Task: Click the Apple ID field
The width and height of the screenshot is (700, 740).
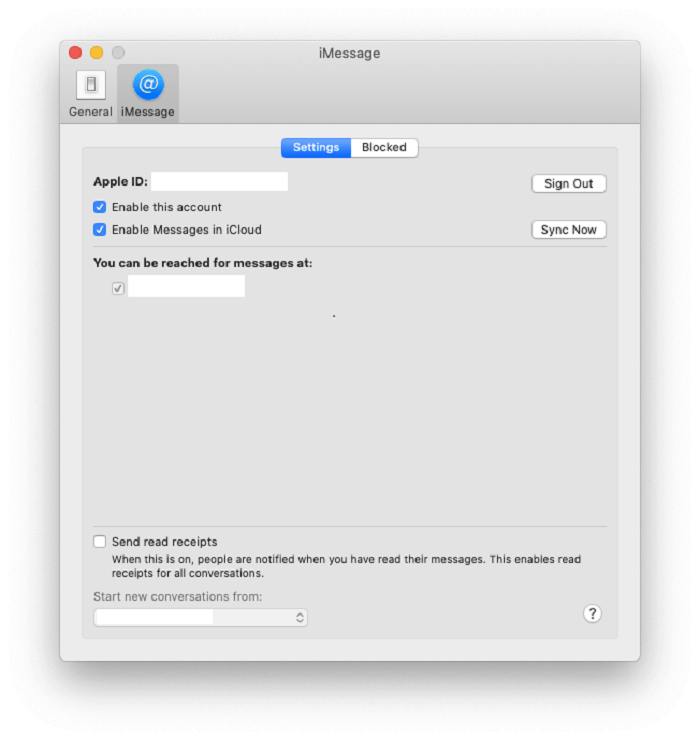Action: (x=219, y=182)
